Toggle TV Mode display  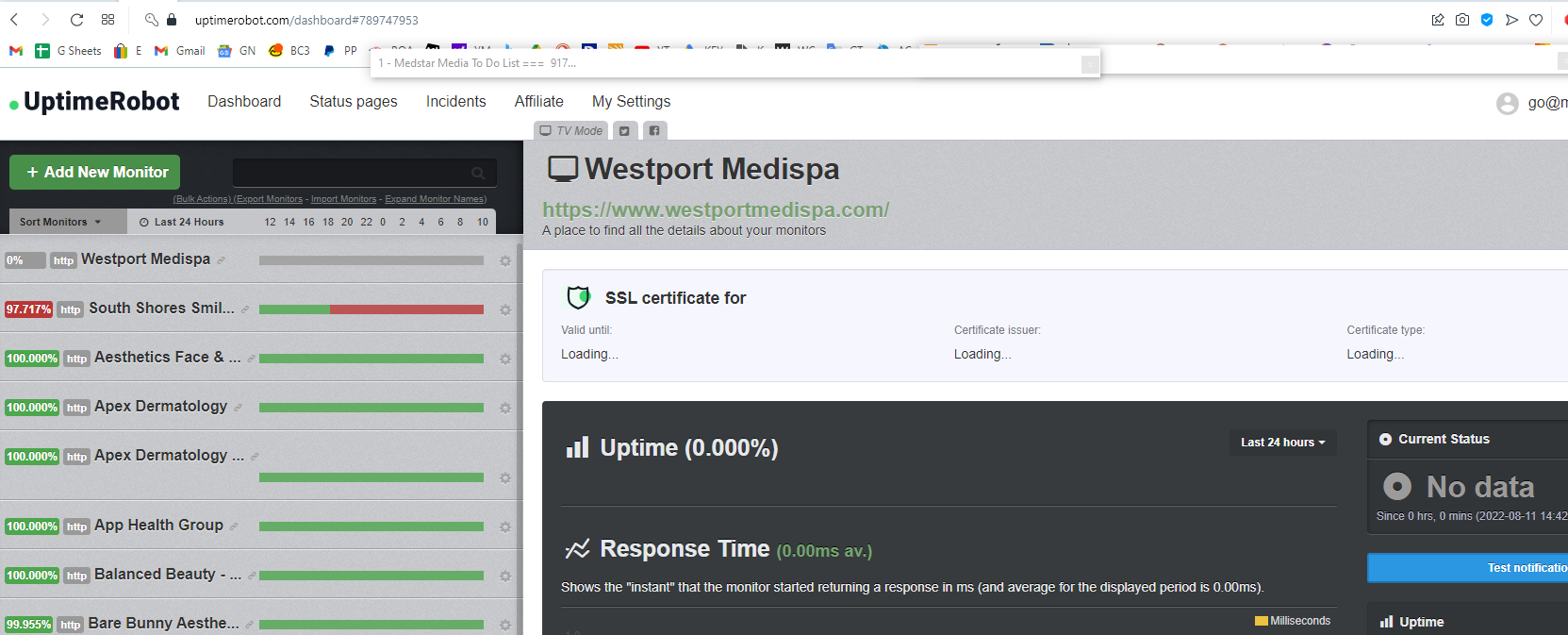[571, 131]
